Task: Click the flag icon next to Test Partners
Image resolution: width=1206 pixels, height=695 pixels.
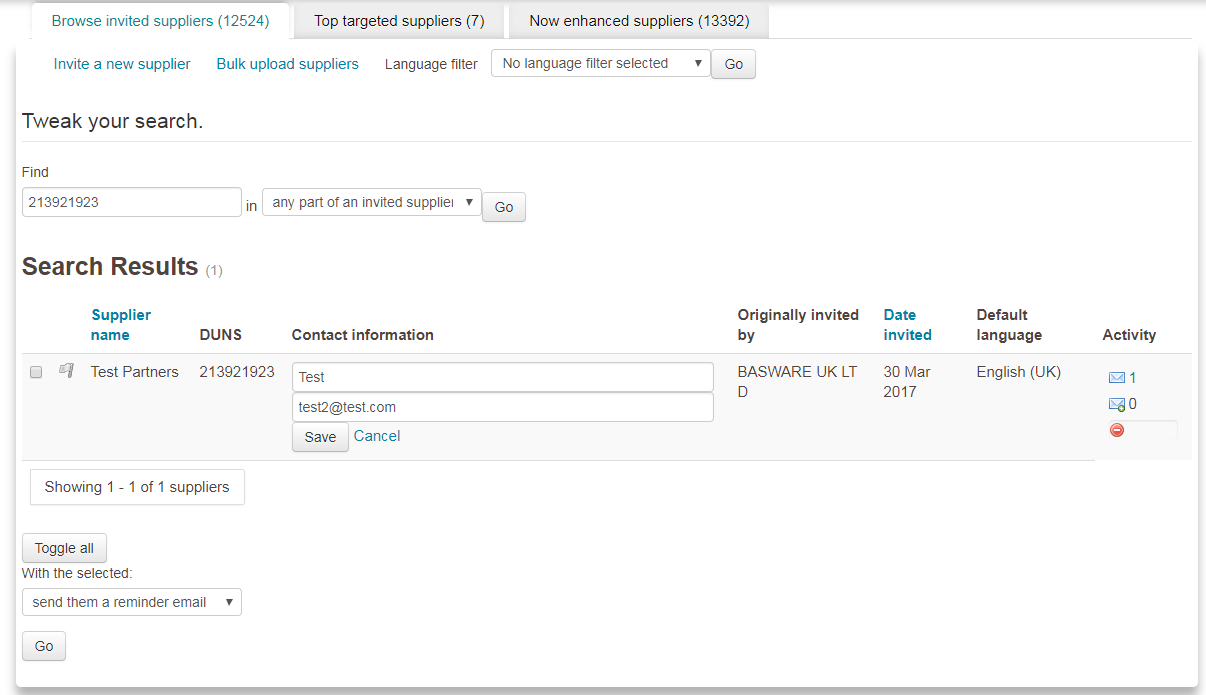Action: point(66,370)
